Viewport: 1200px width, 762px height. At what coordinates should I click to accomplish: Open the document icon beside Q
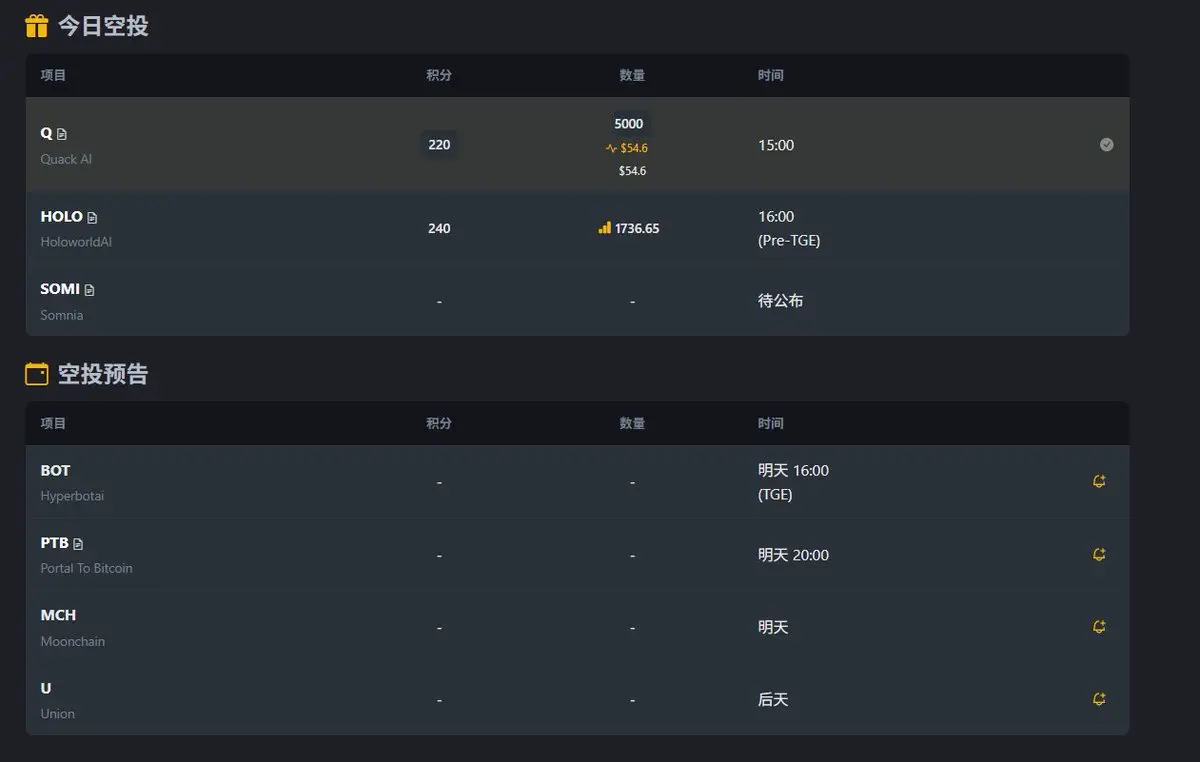tap(62, 134)
